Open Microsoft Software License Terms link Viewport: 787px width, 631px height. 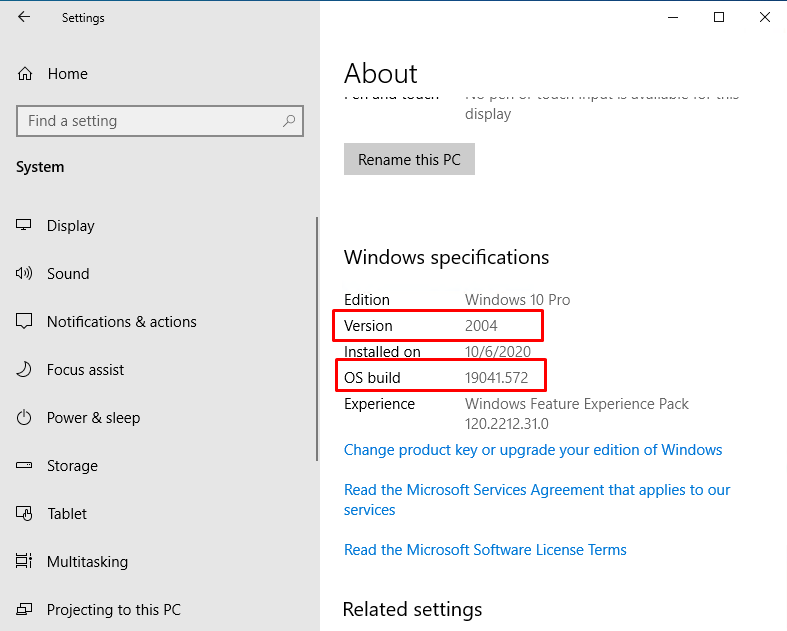(x=485, y=550)
